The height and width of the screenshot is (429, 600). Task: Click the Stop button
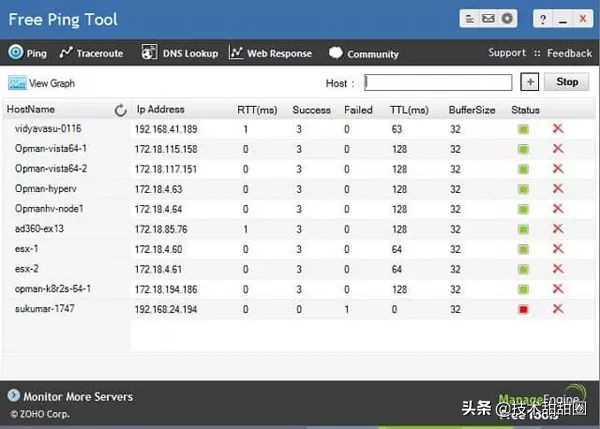click(567, 82)
